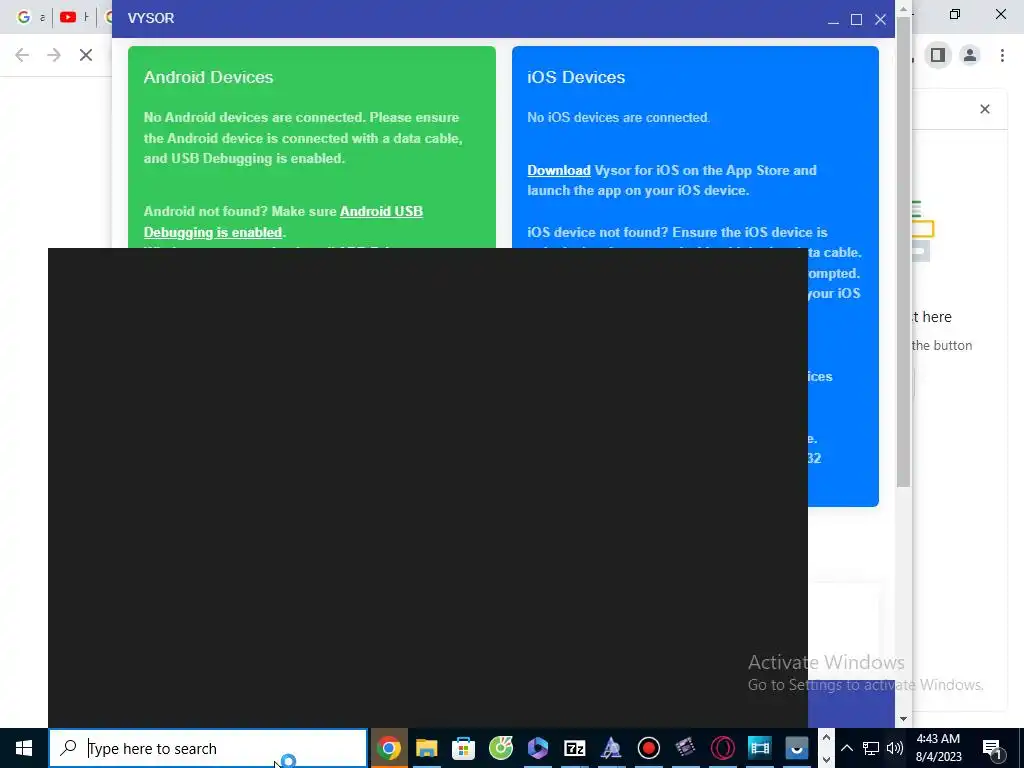Open Google Chrome from the taskbar
This screenshot has width=1024, height=768.
click(x=389, y=748)
